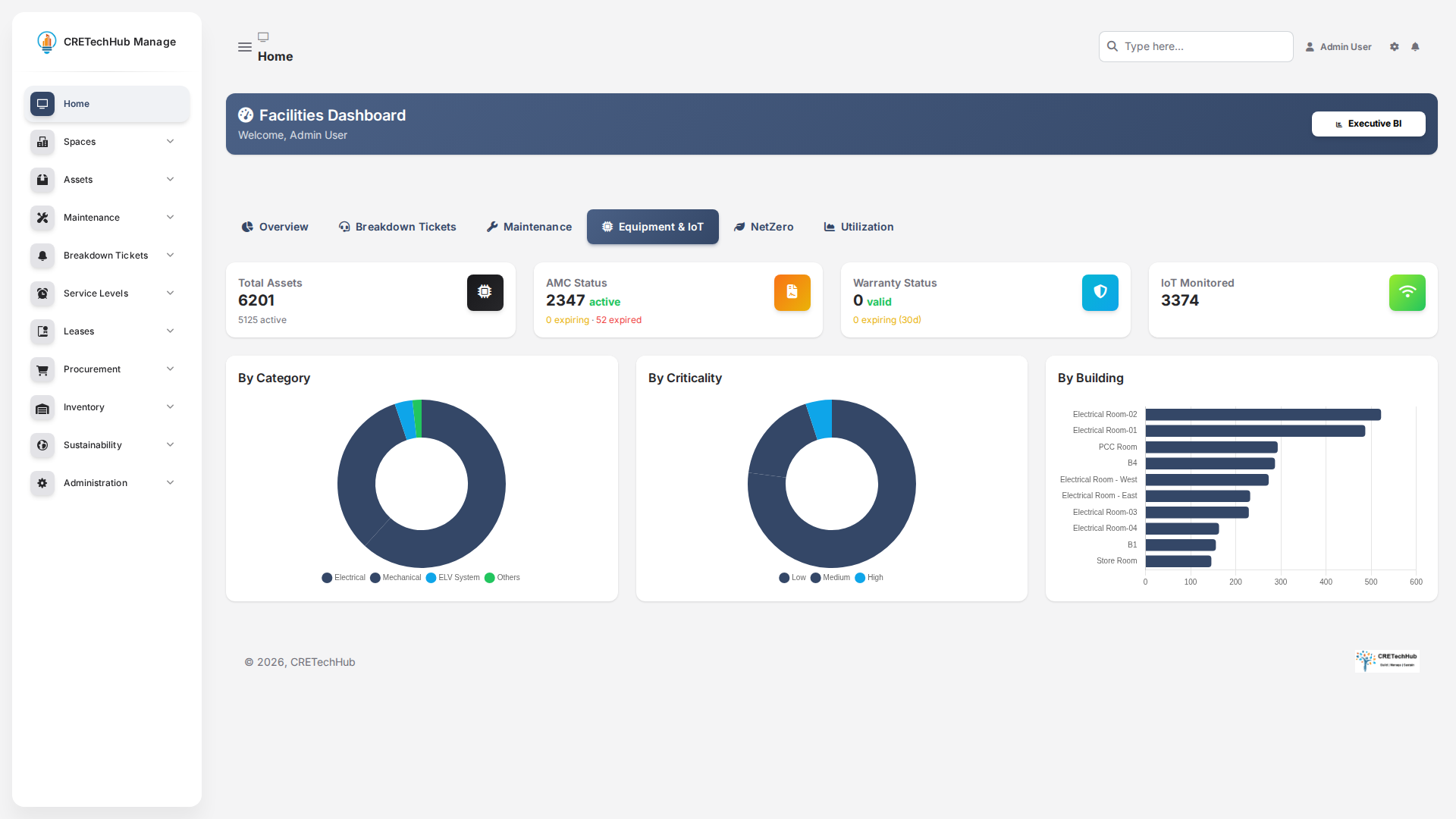Click the search magnifier icon
The width and height of the screenshot is (1456, 819).
coord(1112,46)
